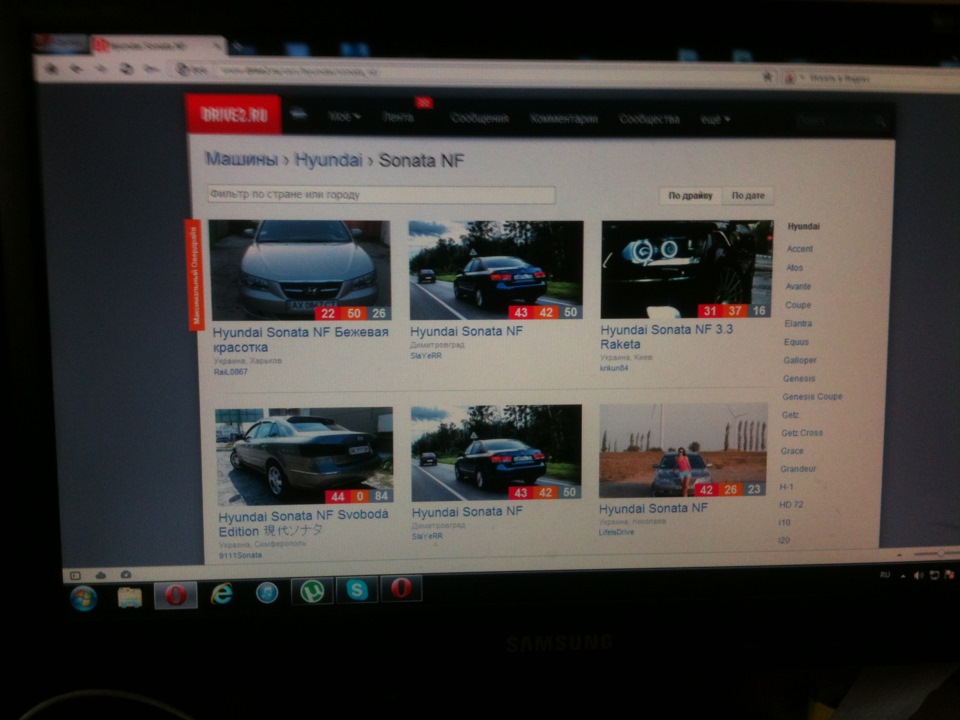The image size is (960, 720).
Task: Sort cars with the По дате toggle
Action: point(748,195)
